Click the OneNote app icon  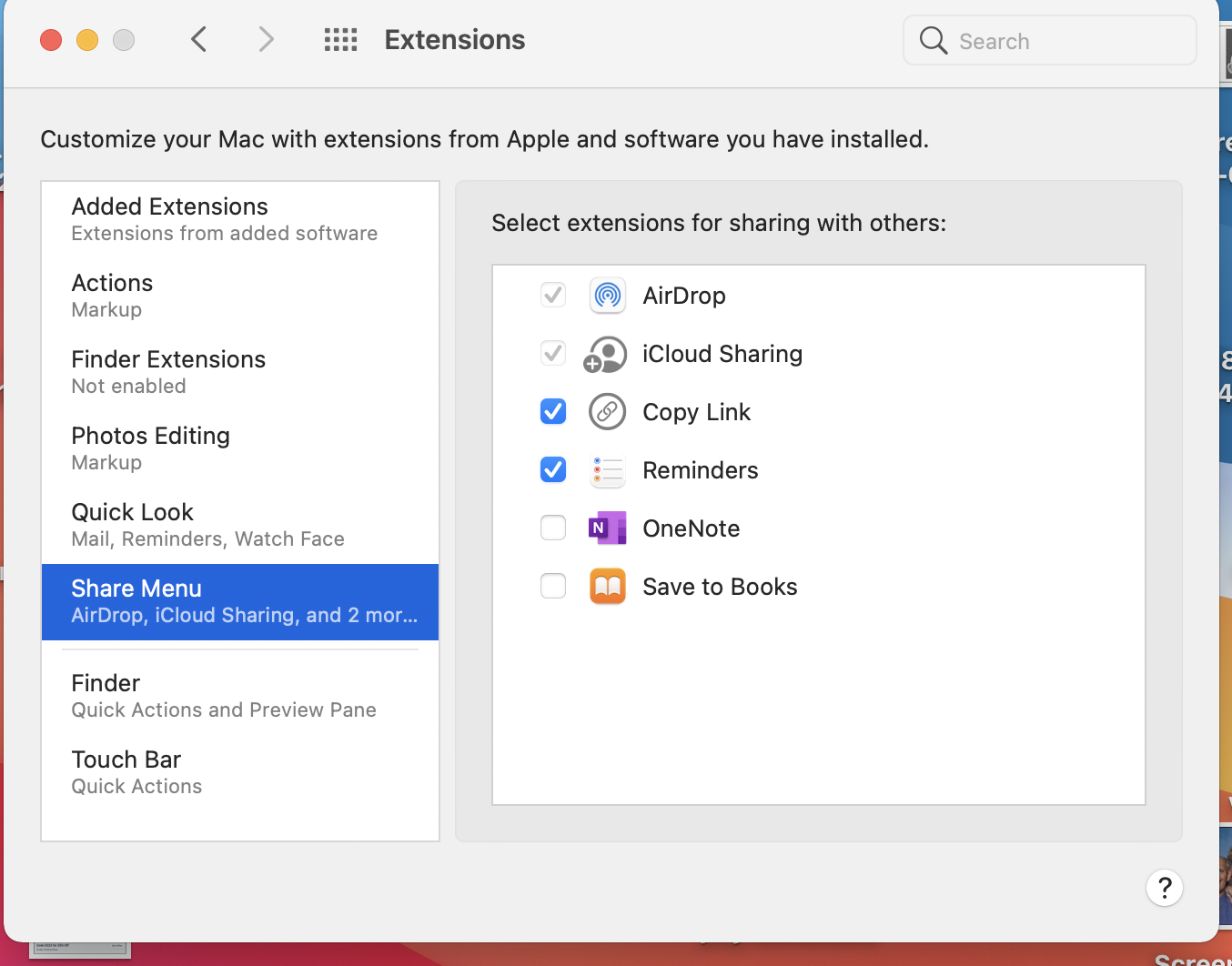pos(608,528)
